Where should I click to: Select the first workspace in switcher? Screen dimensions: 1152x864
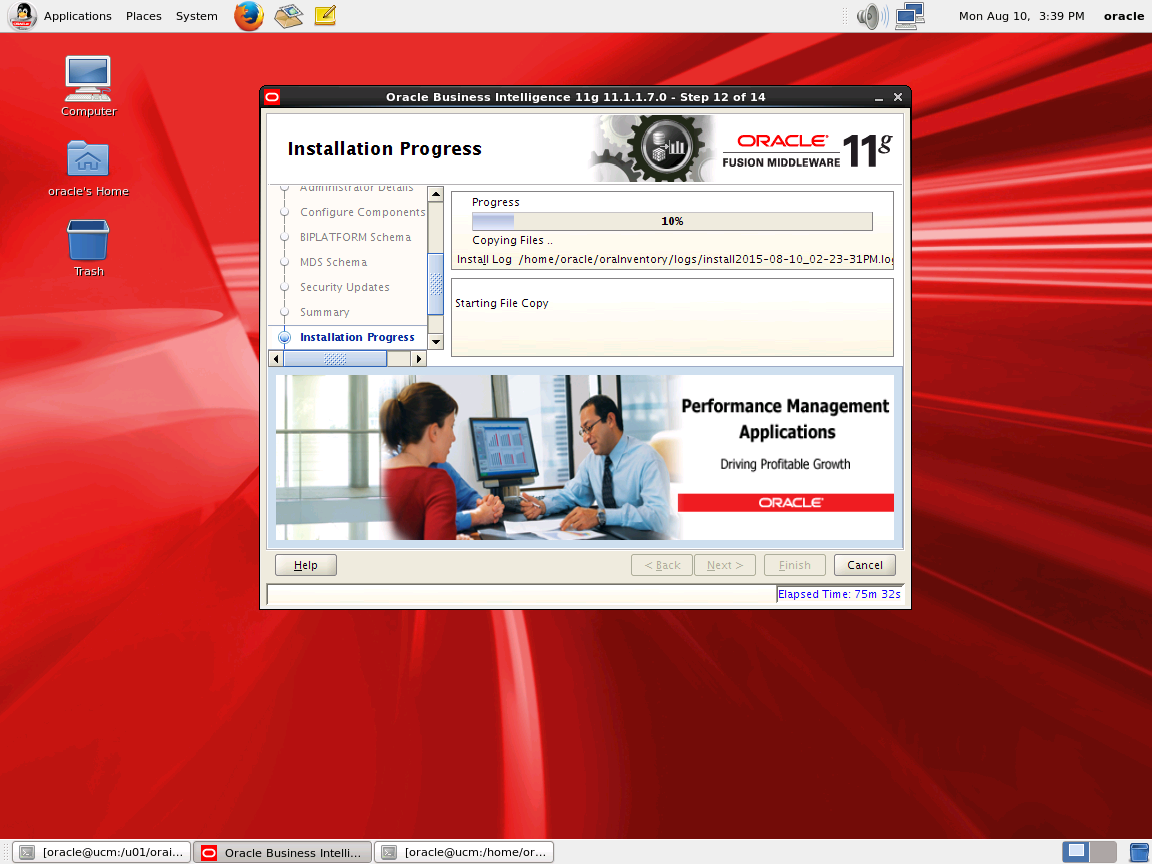point(1076,852)
